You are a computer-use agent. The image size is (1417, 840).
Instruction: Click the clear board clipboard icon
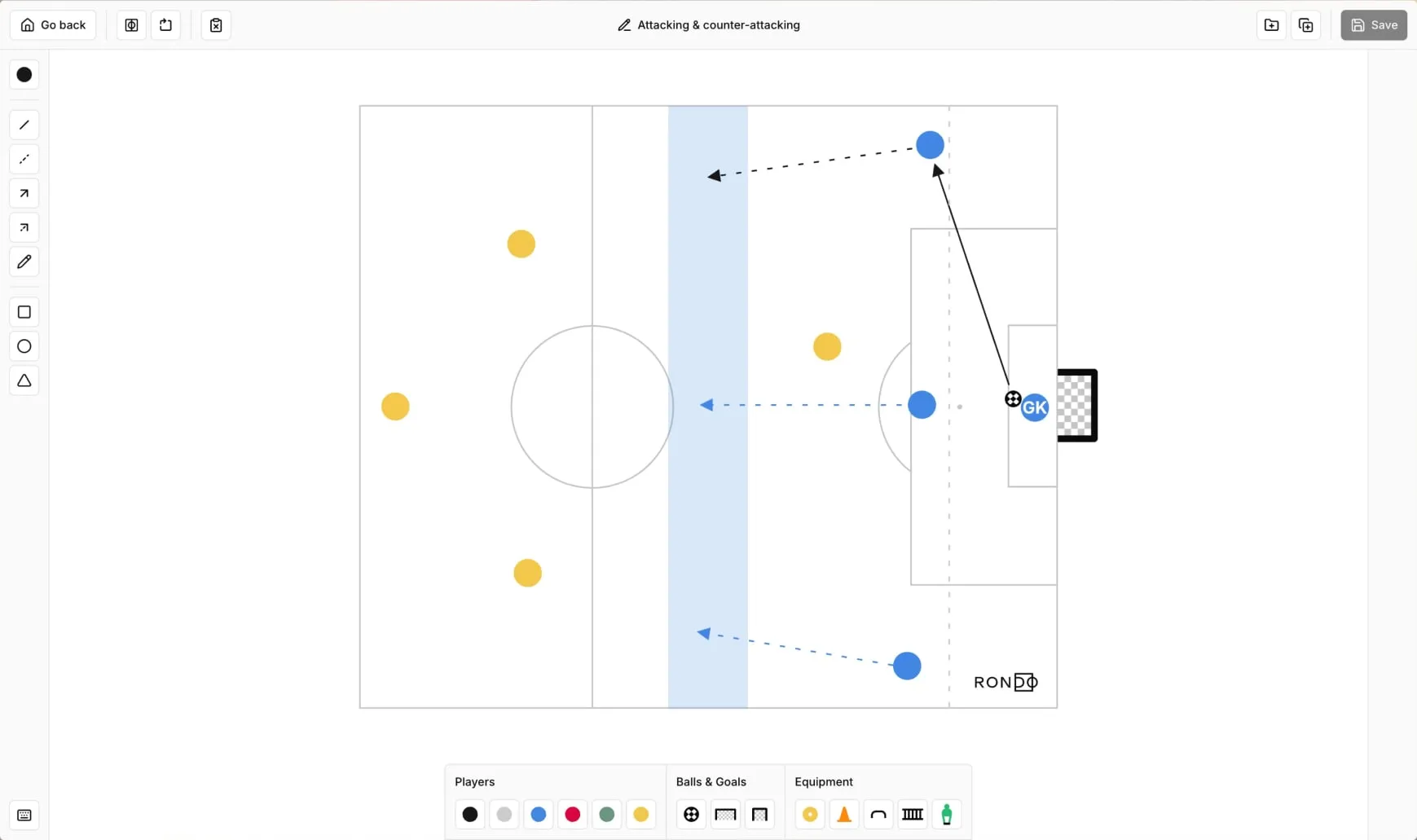(216, 25)
